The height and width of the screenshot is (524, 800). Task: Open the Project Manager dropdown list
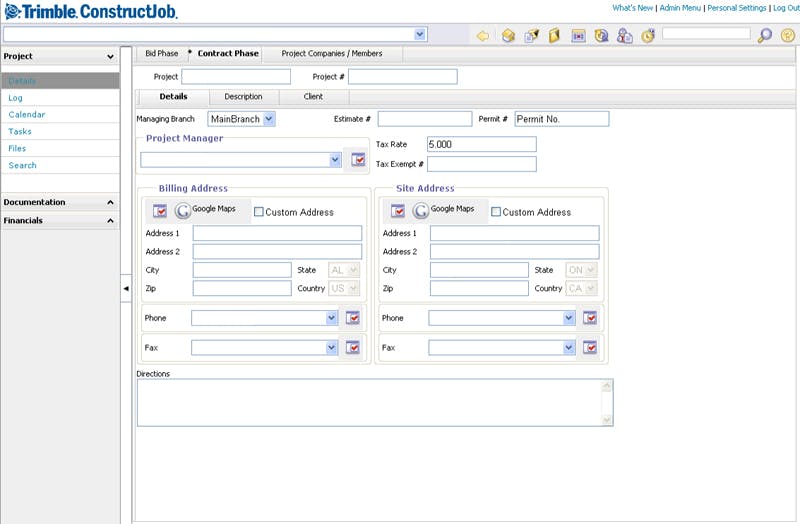point(335,159)
